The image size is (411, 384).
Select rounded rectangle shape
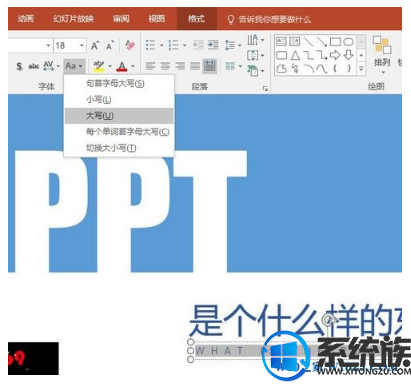point(282,55)
